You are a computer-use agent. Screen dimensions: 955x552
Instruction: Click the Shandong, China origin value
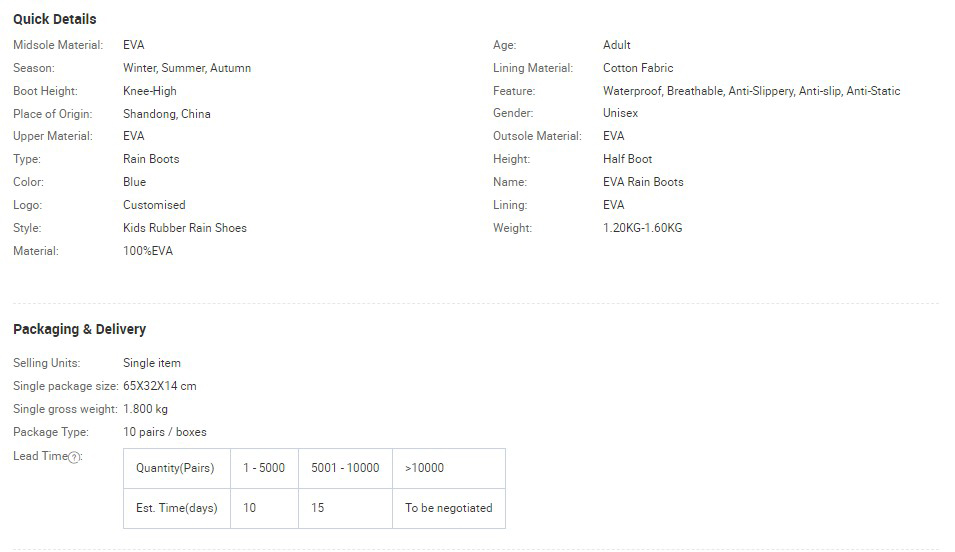coord(166,114)
